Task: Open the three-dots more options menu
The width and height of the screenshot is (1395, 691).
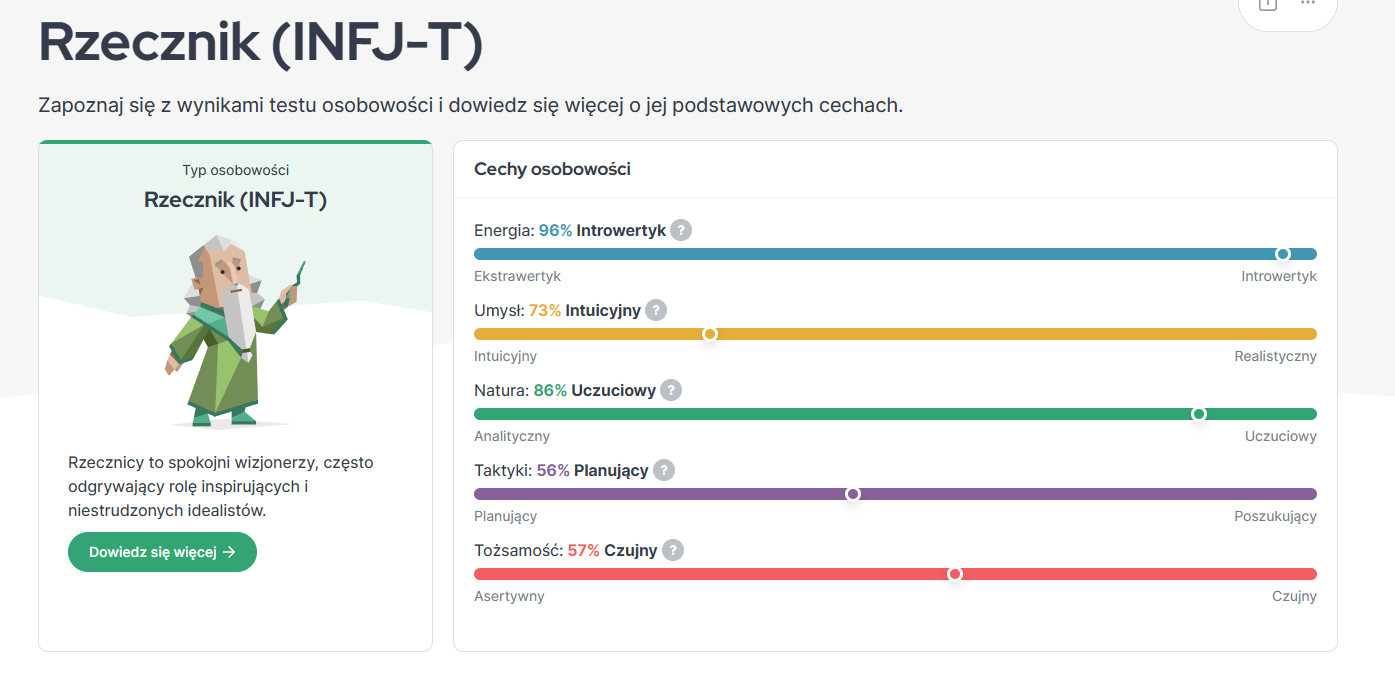Action: click(x=1308, y=4)
